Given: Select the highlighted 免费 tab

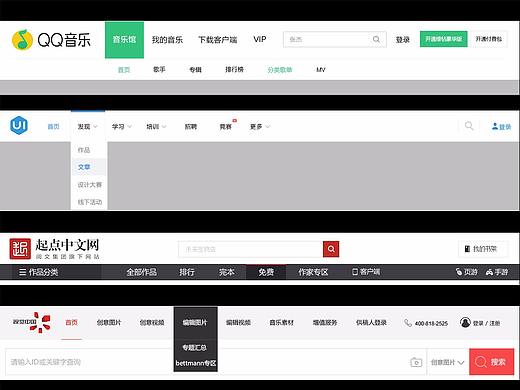Looking at the screenshot, I should [266, 272].
